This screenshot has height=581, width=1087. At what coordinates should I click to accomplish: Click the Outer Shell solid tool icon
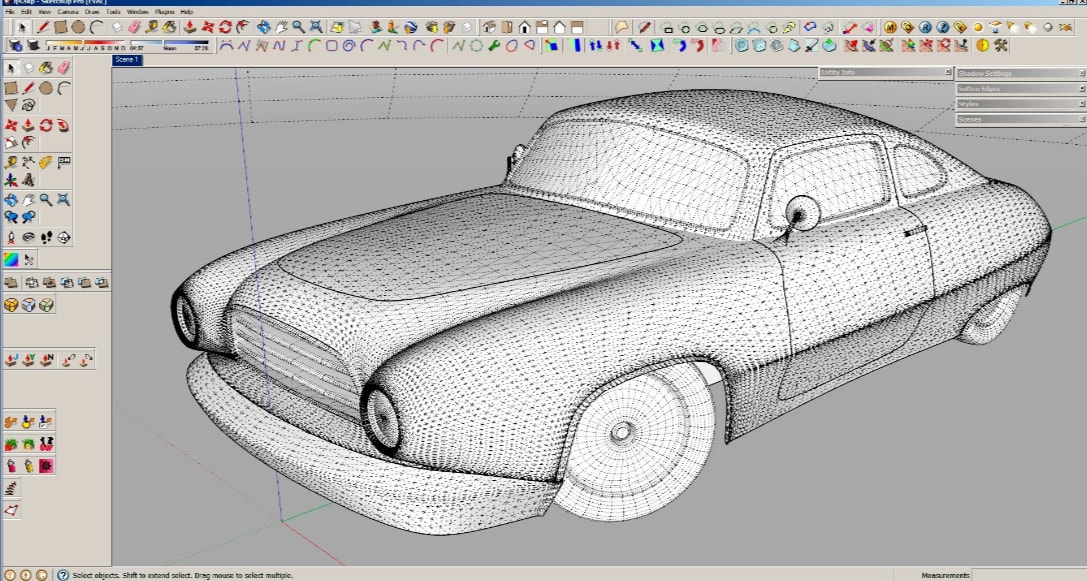[x=11, y=283]
